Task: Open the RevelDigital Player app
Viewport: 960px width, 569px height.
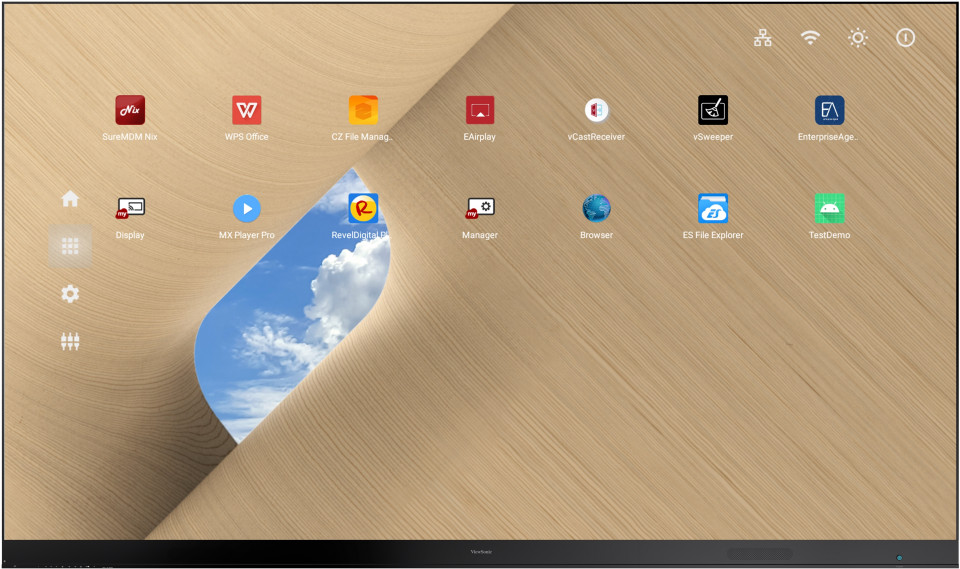Action: [x=363, y=208]
